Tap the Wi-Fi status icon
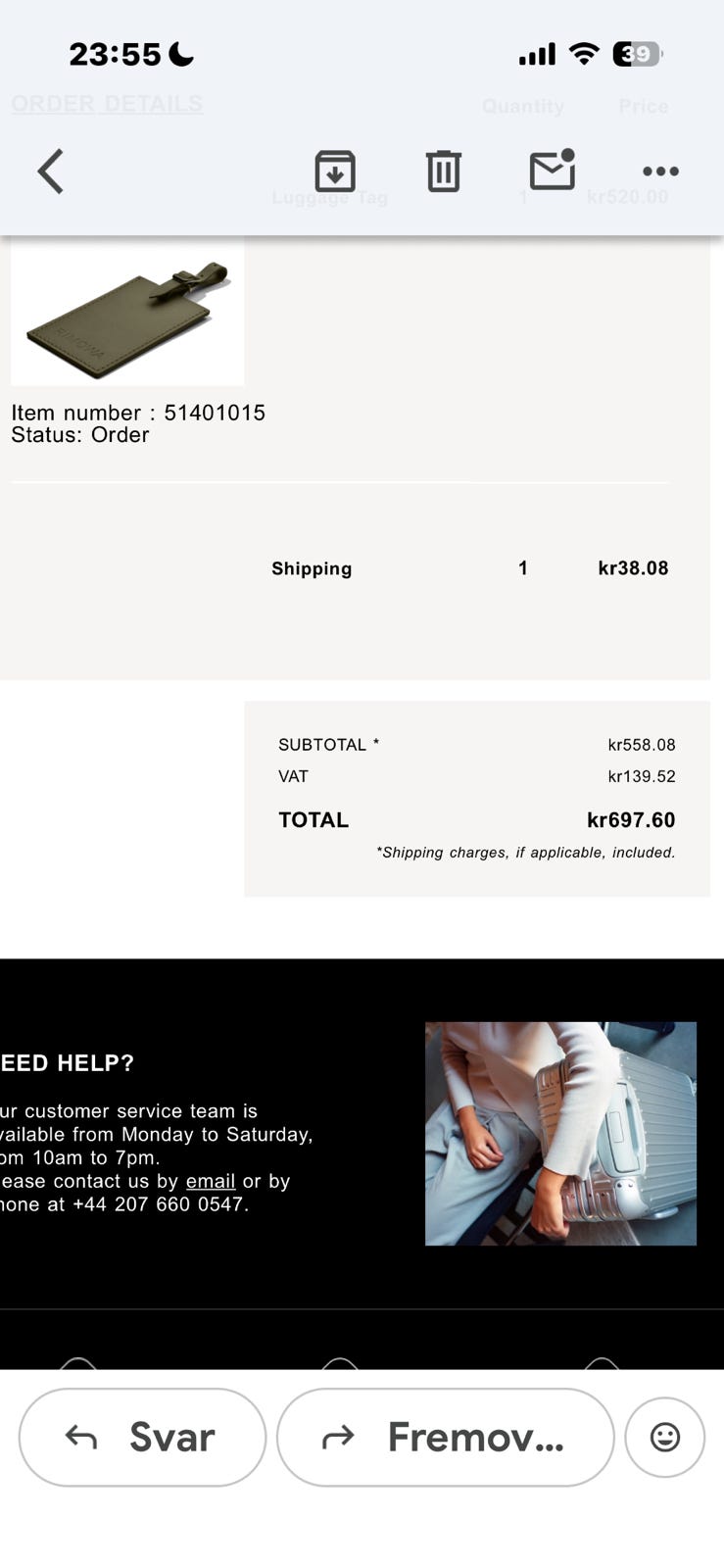The width and height of the screenshot is (724, 1568). (x=584, y=54)
